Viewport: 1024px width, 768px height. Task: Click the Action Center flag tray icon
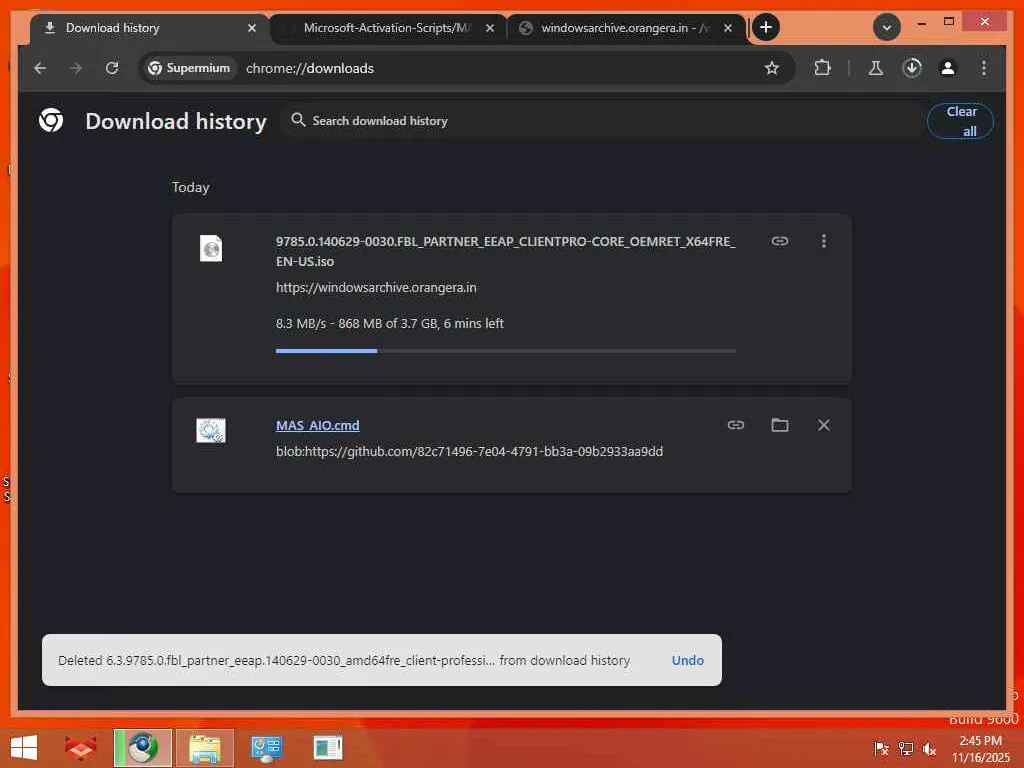click(881, 748)
